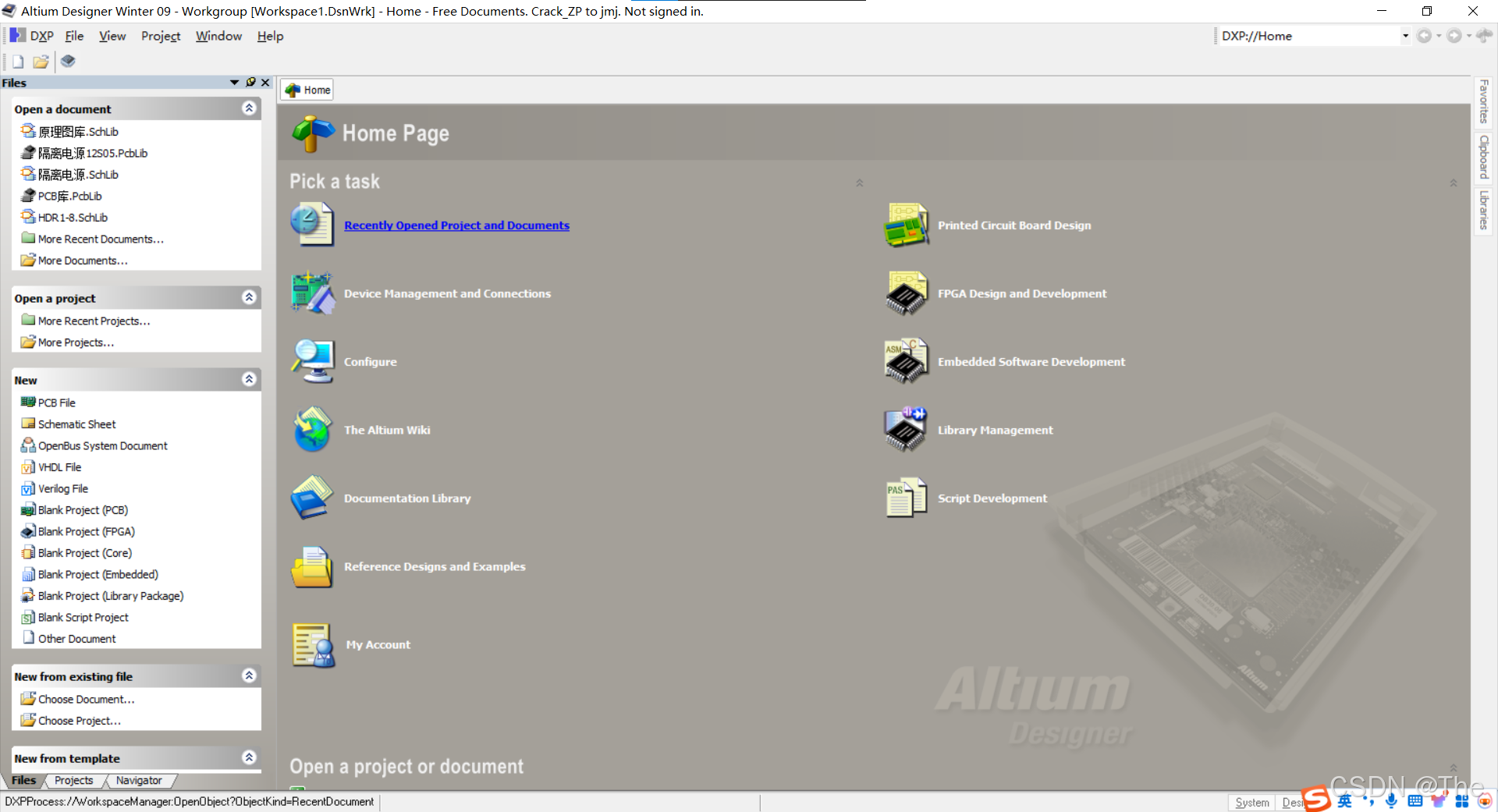
Task: Switch to the Navigator panel tab
Action: pyautogui.click(x=139, y=780)
